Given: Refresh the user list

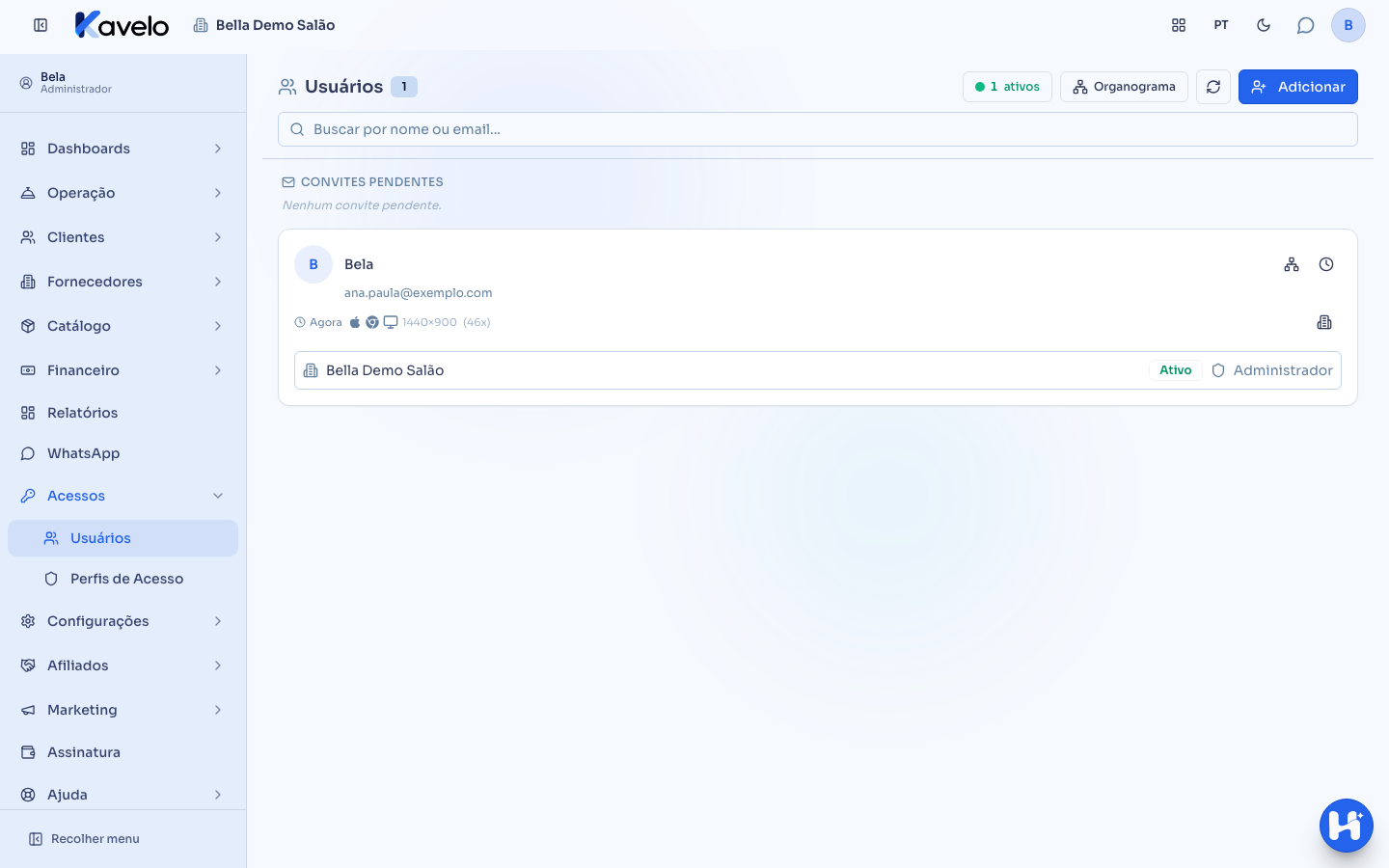Looking at the screenshot, I should click(x=1213, y=87).
